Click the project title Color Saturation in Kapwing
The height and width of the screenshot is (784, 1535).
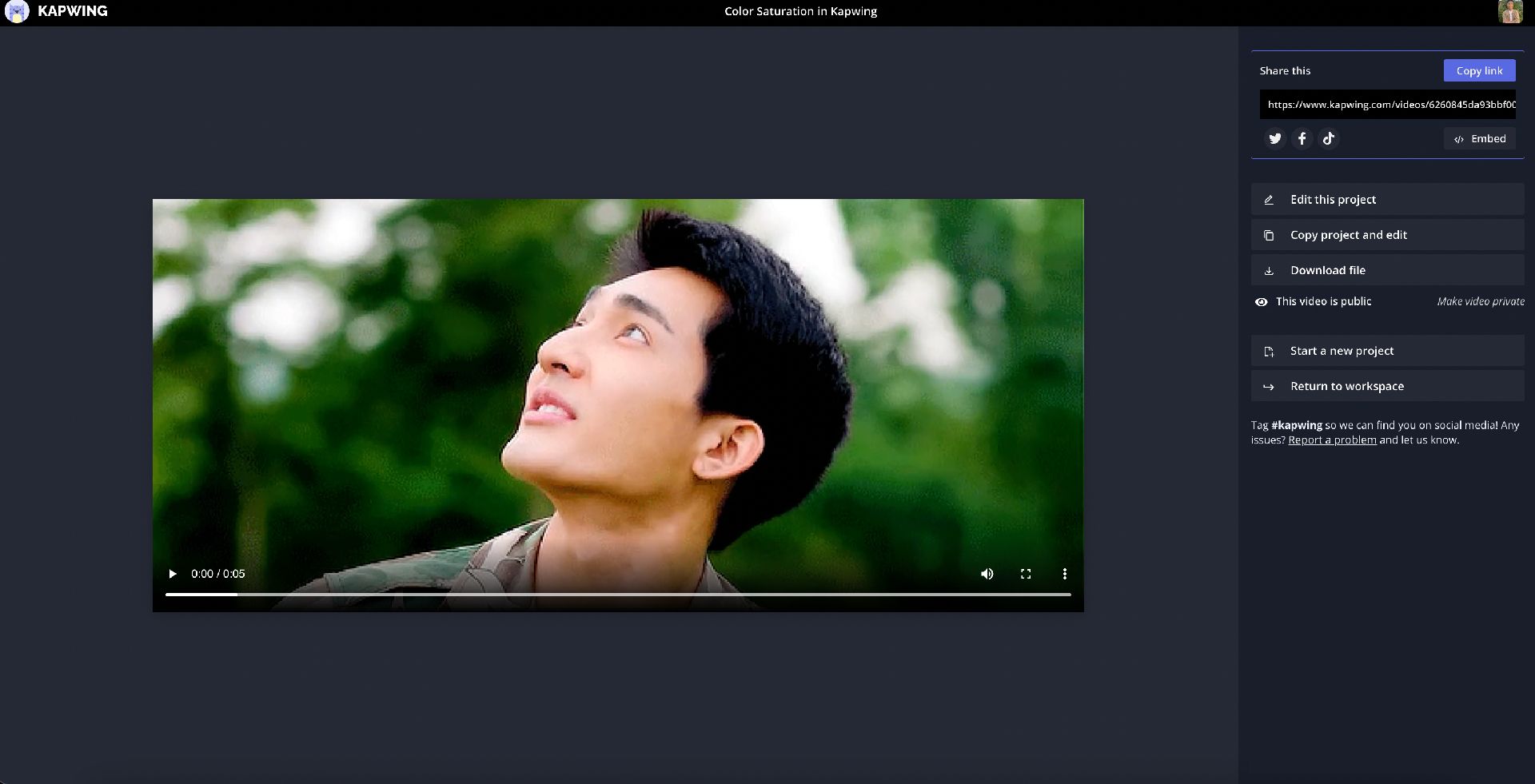pyautogui.click(x=800, y=11)
